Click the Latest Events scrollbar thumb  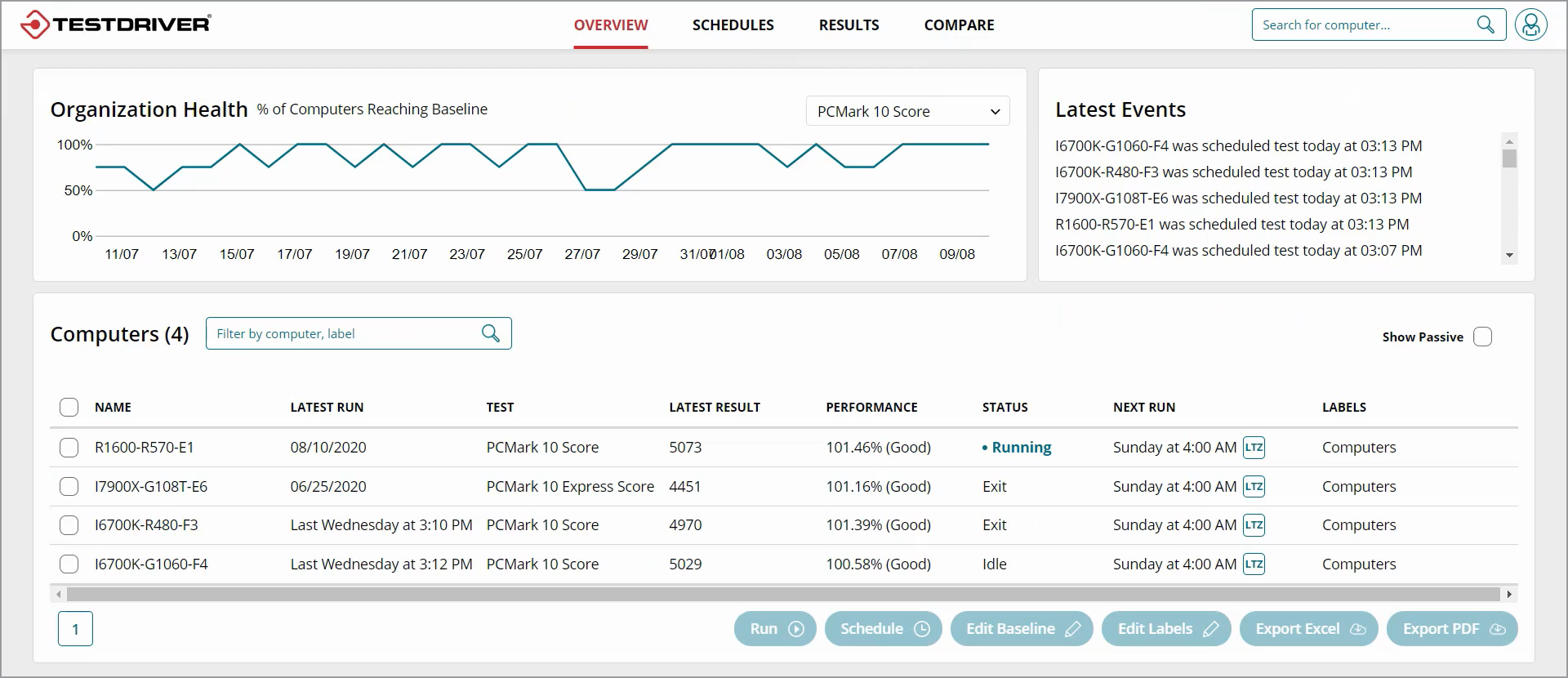(x=1509, y=158)
